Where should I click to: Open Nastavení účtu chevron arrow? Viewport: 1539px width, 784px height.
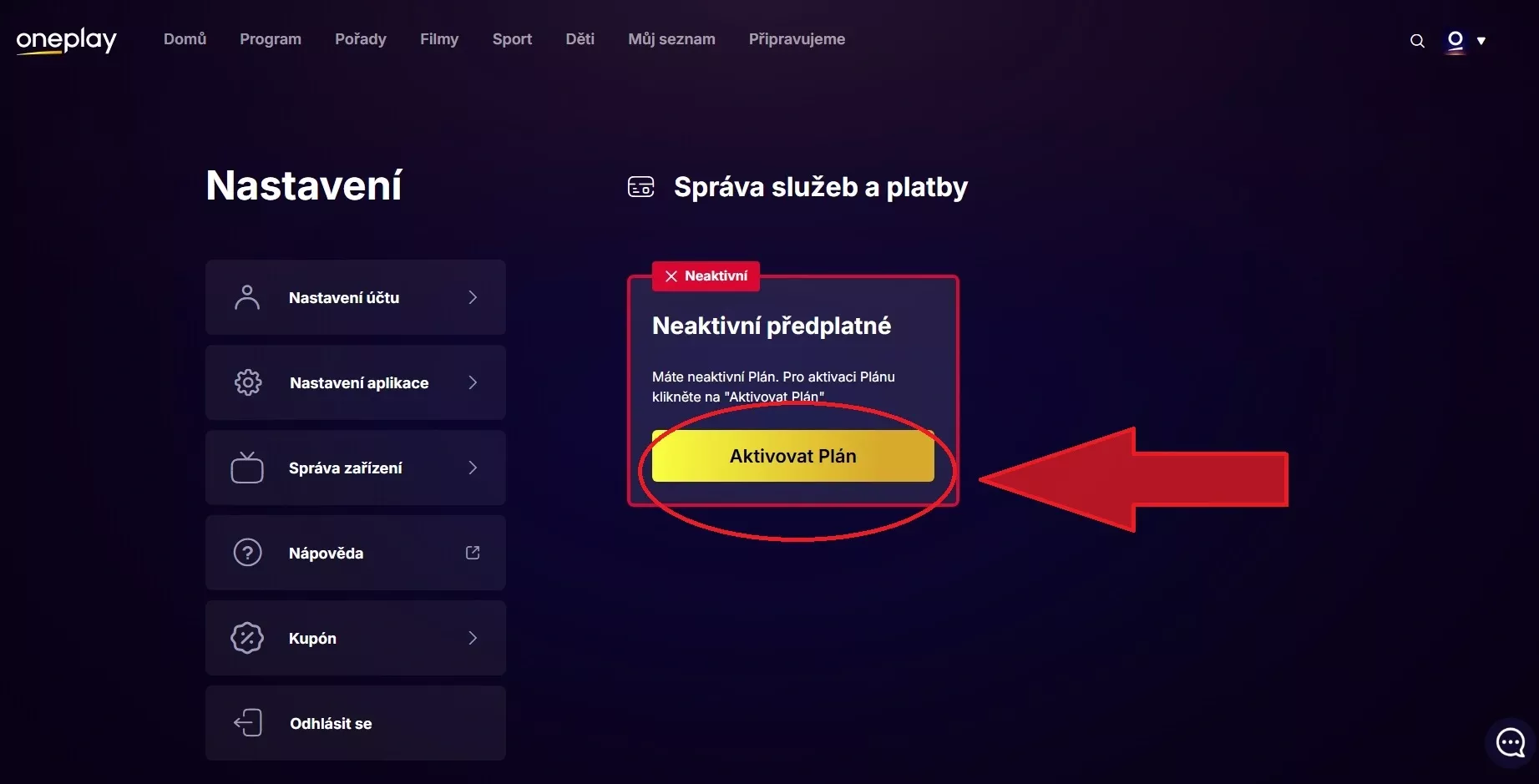pos(473,297)
